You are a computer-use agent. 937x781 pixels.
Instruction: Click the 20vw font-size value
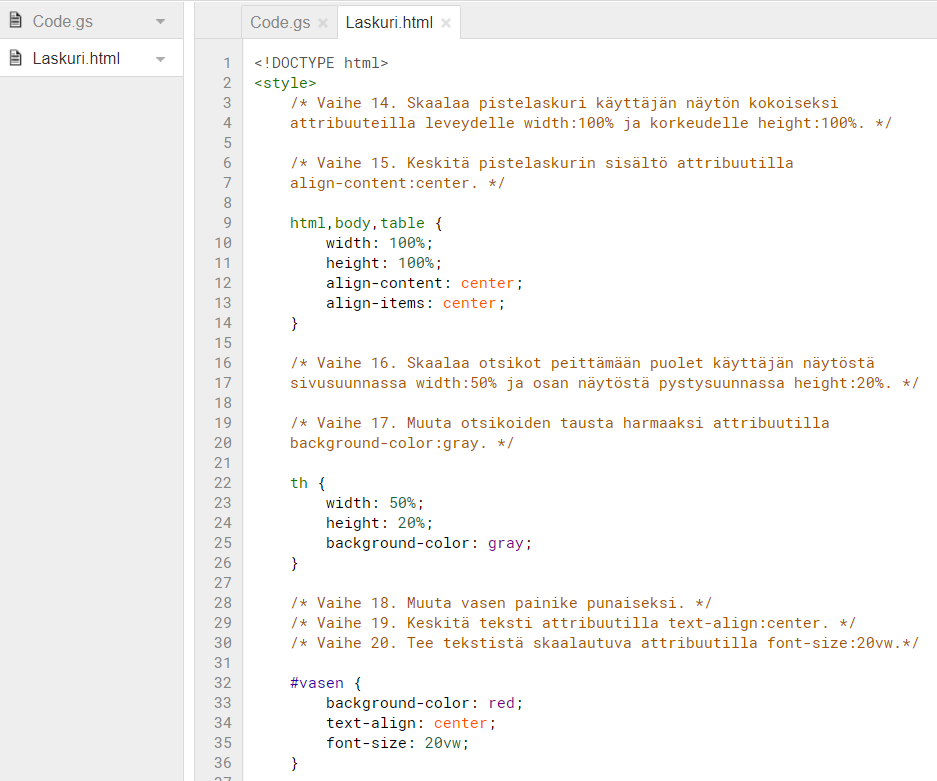[444, 743]
